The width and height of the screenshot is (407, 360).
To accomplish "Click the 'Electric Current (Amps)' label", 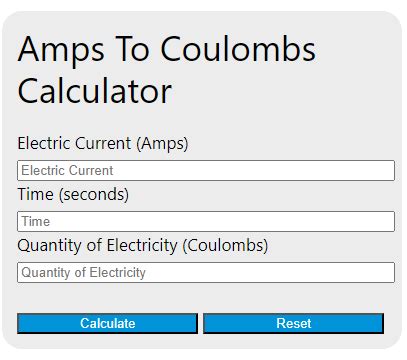I will pyautogui.click(x=103, y=144).
